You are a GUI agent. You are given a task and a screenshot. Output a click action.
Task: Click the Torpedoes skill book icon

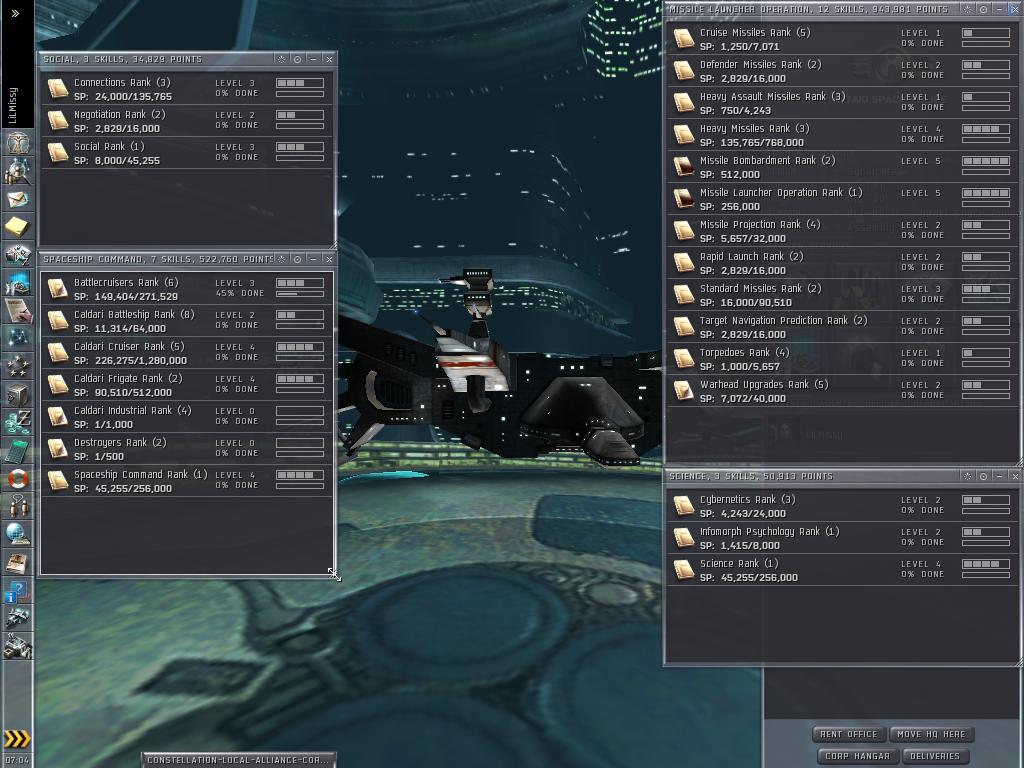(684, 359)
